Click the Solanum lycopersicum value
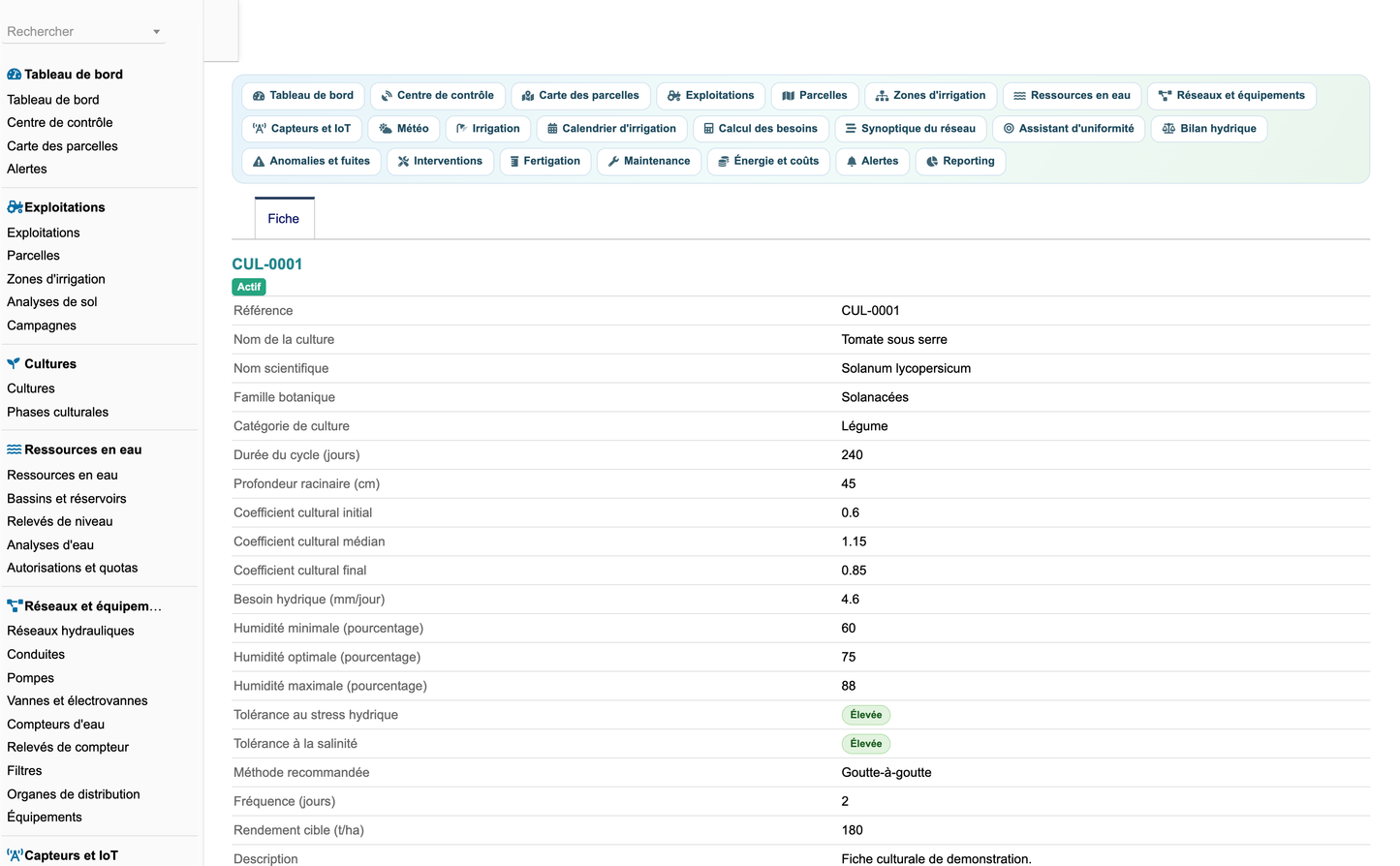The height and width of the screenshot is (866, 1400). [906, 368]
